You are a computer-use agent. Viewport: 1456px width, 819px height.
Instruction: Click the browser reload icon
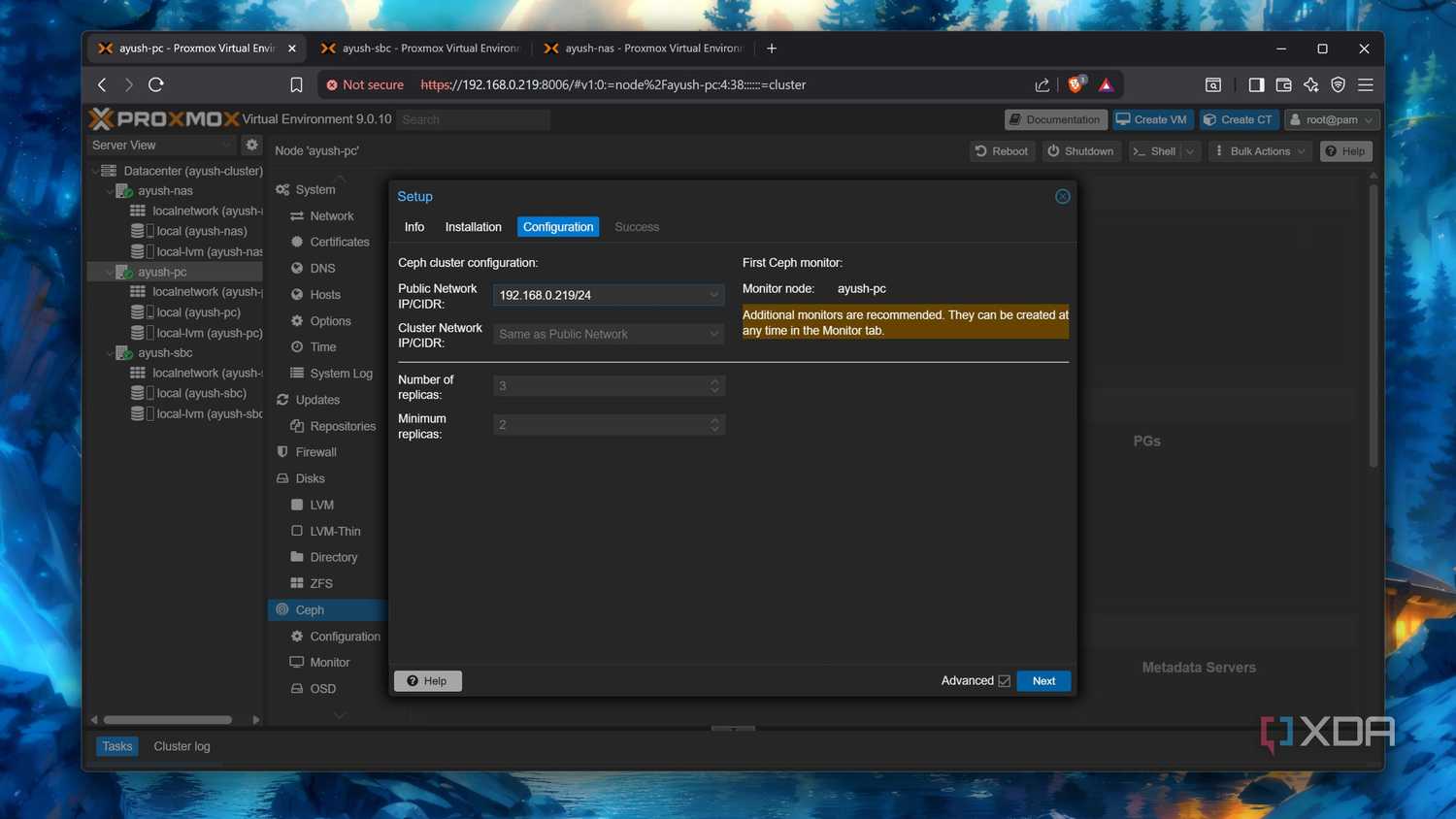pos(156,84)
